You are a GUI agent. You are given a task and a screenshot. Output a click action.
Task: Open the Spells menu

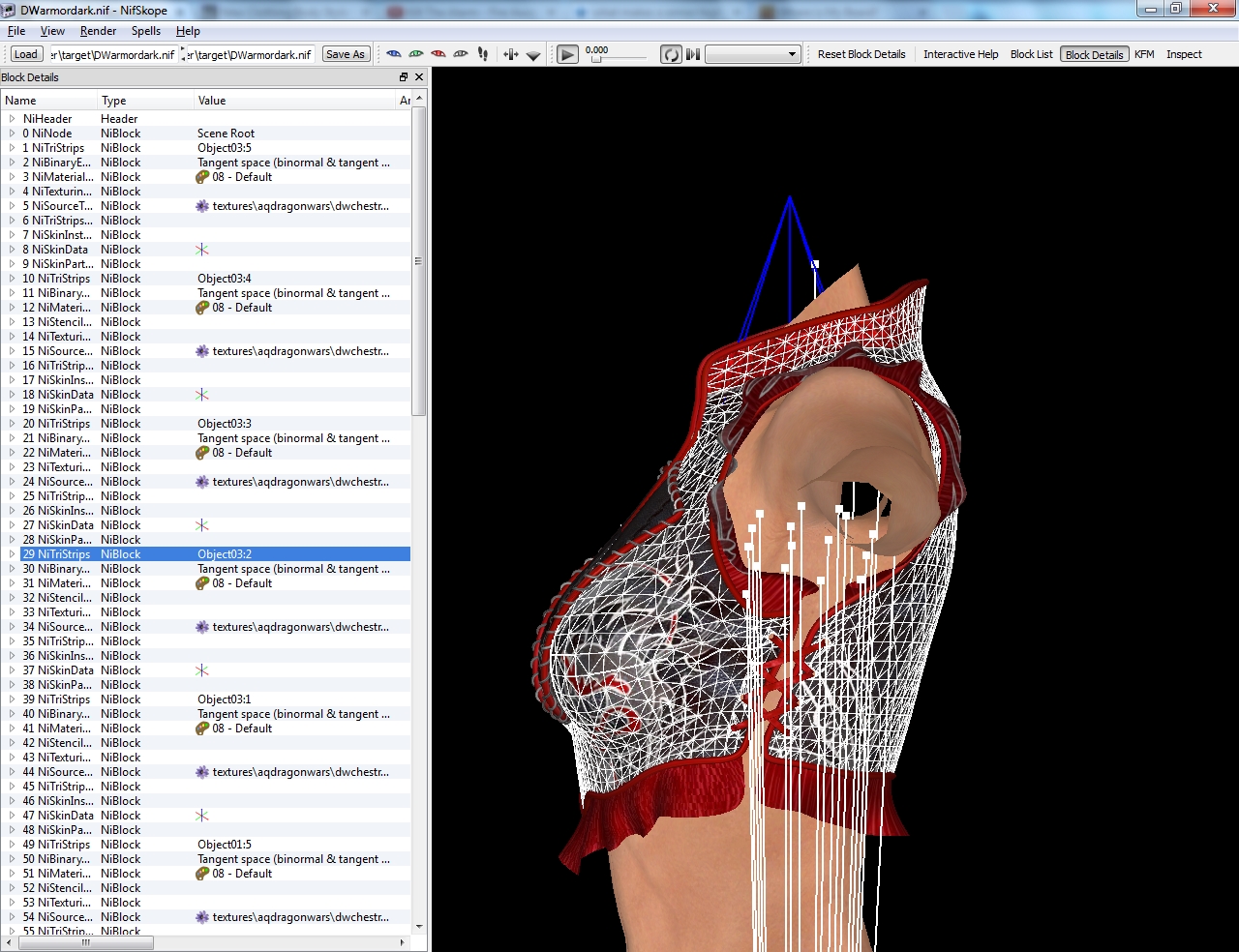click(x=146, y=31)
